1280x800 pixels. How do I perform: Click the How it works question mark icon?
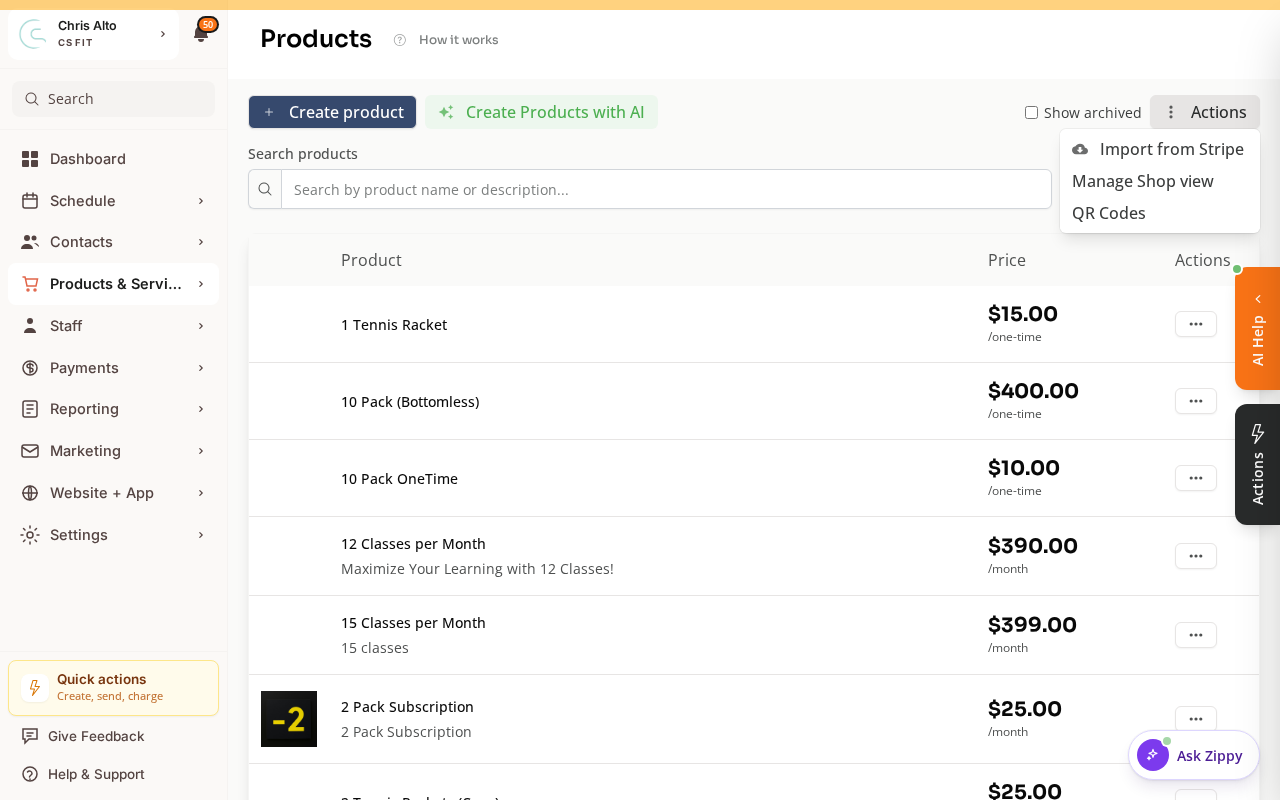click(x=400, y=40)
